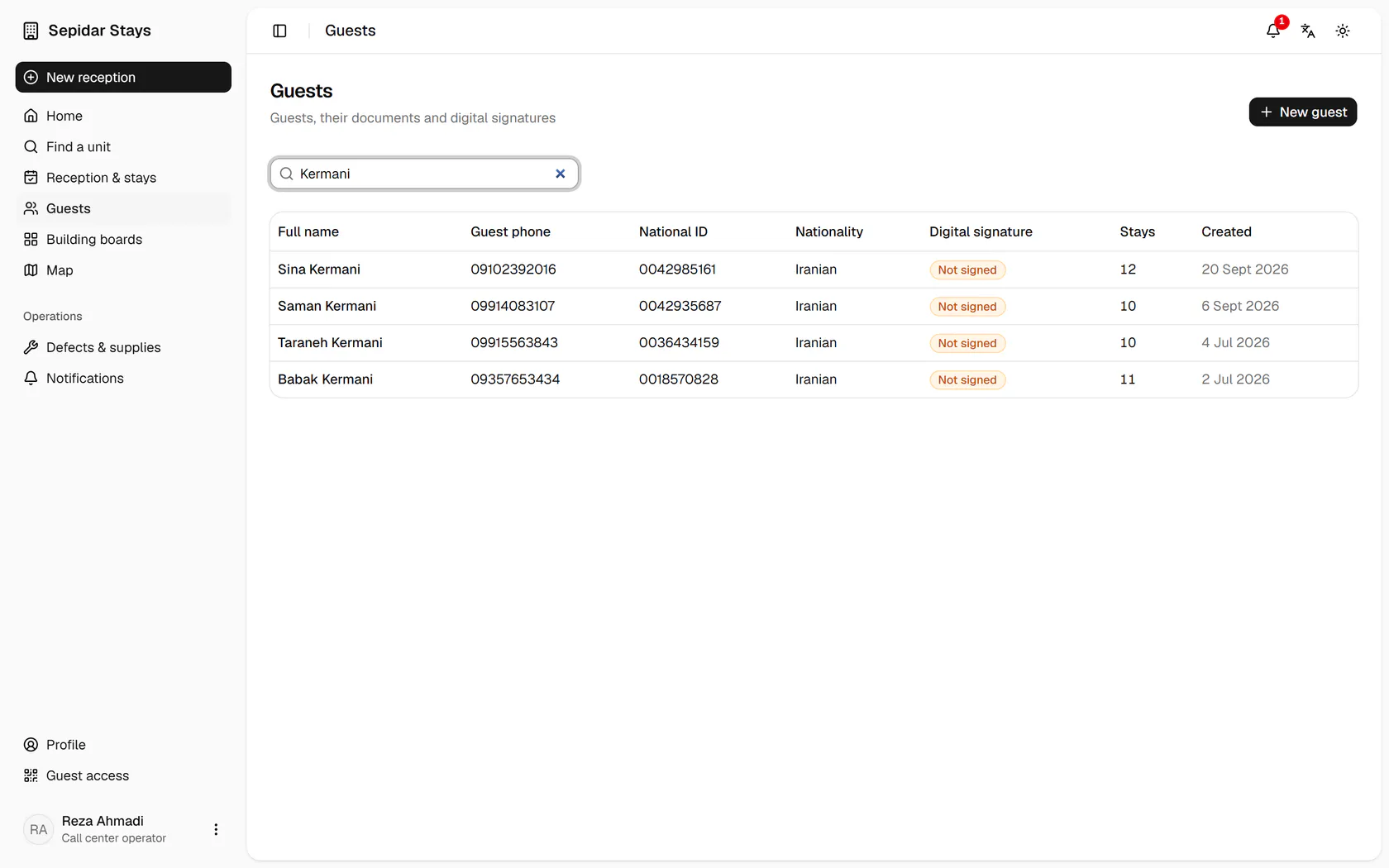This screenshot has width=1389, height=868.
Task: Open the notifications bell icon
Action: (1273, 31)
